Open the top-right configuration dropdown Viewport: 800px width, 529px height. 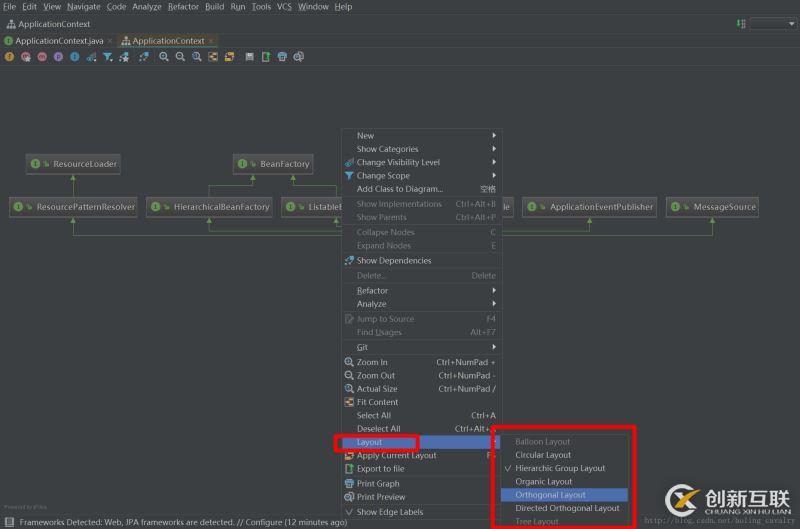(773, 23)
